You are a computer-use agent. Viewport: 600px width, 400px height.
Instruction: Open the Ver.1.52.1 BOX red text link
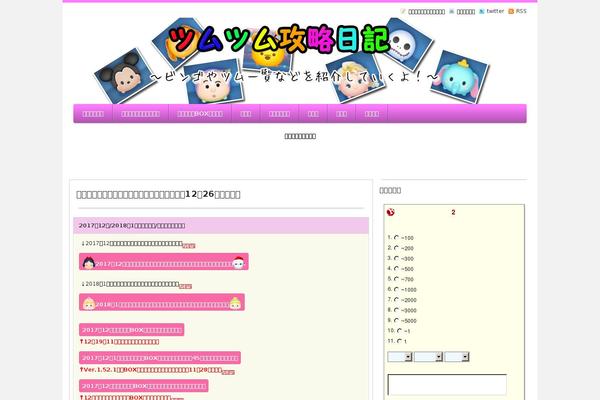coord(151,370)
